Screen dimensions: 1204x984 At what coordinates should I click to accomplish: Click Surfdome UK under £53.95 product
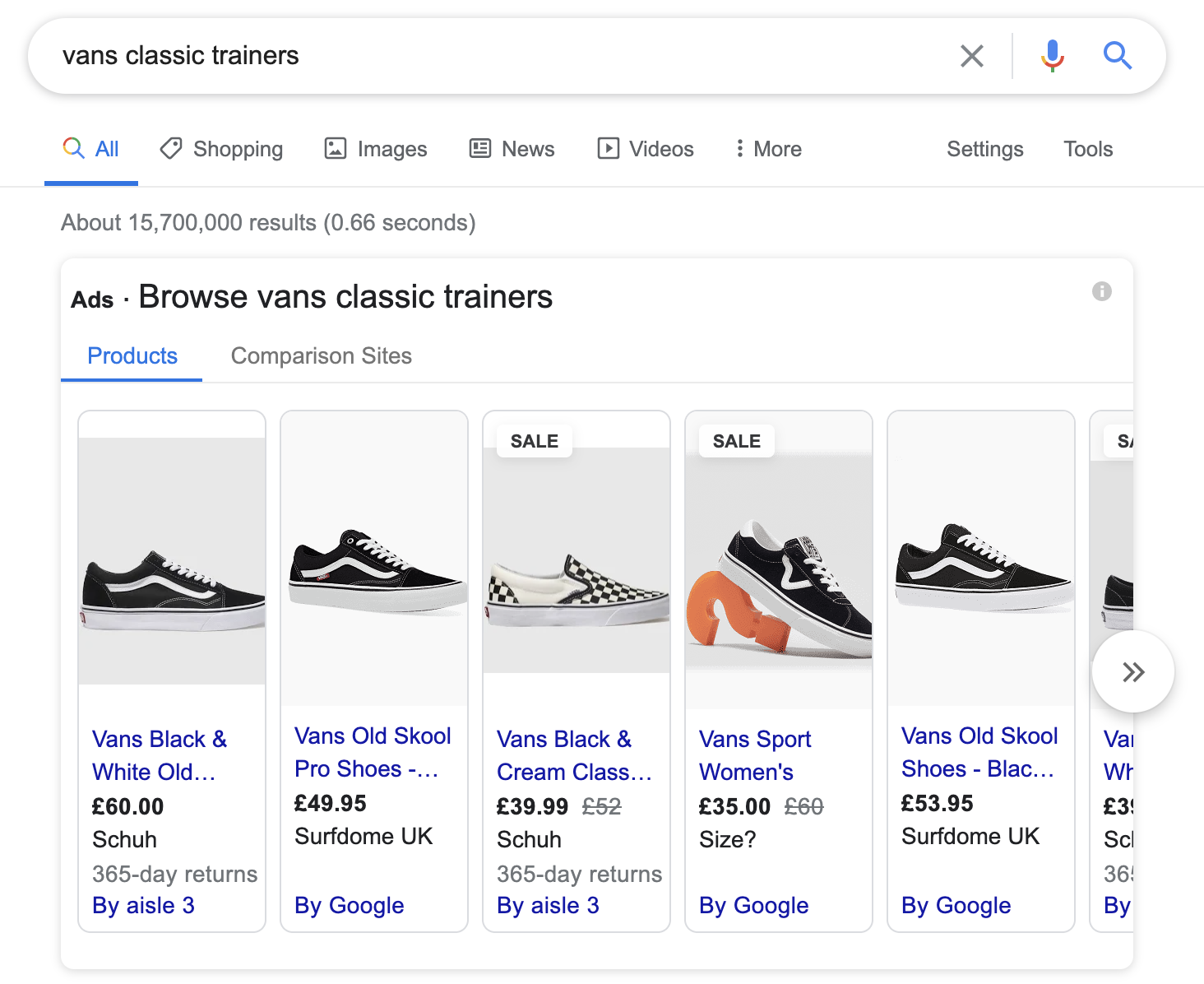(x=970, y=836)
